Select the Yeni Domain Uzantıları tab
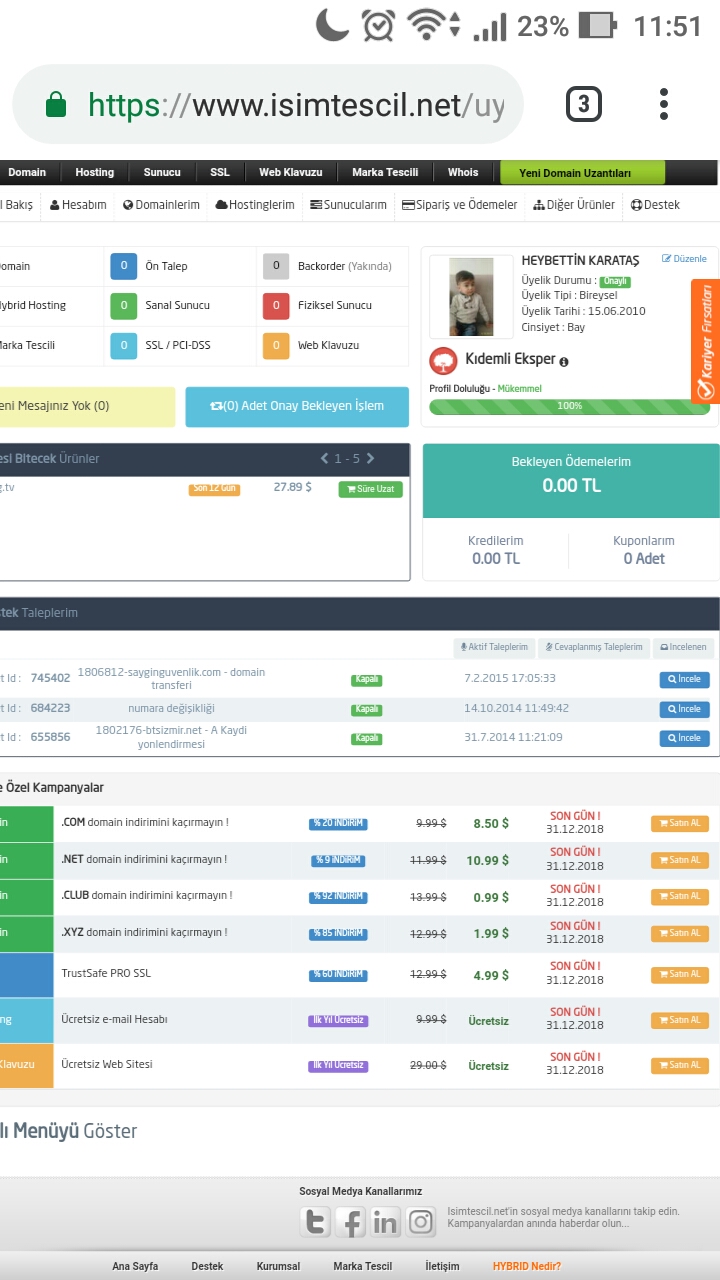Image resolution: width=720 pixels, height=1280 pixels. (x=582, y=172)
